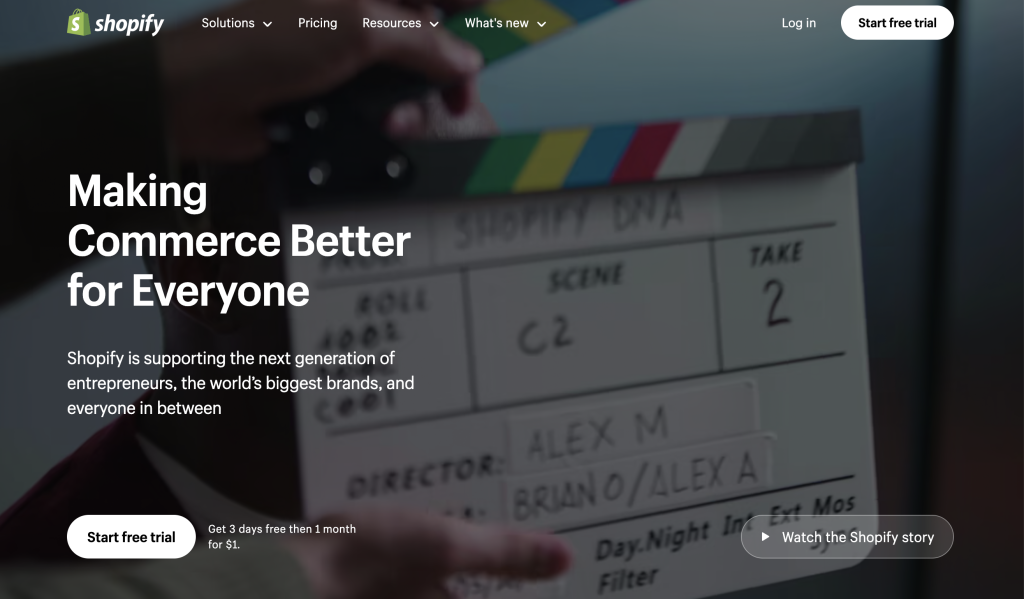Click the Making Commerce Better for Everyone headline
The image size is (1024, 599).
pyautogui.click(x=238, y=241)
